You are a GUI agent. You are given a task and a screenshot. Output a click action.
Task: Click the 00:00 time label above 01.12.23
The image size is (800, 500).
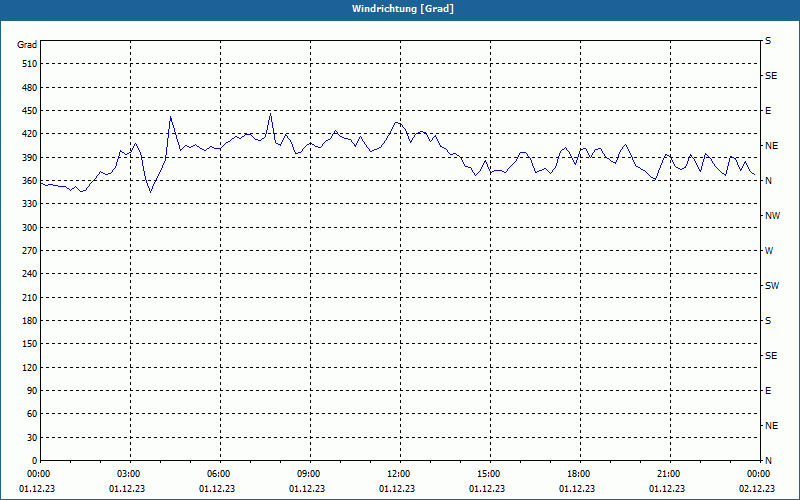point(38,473)
